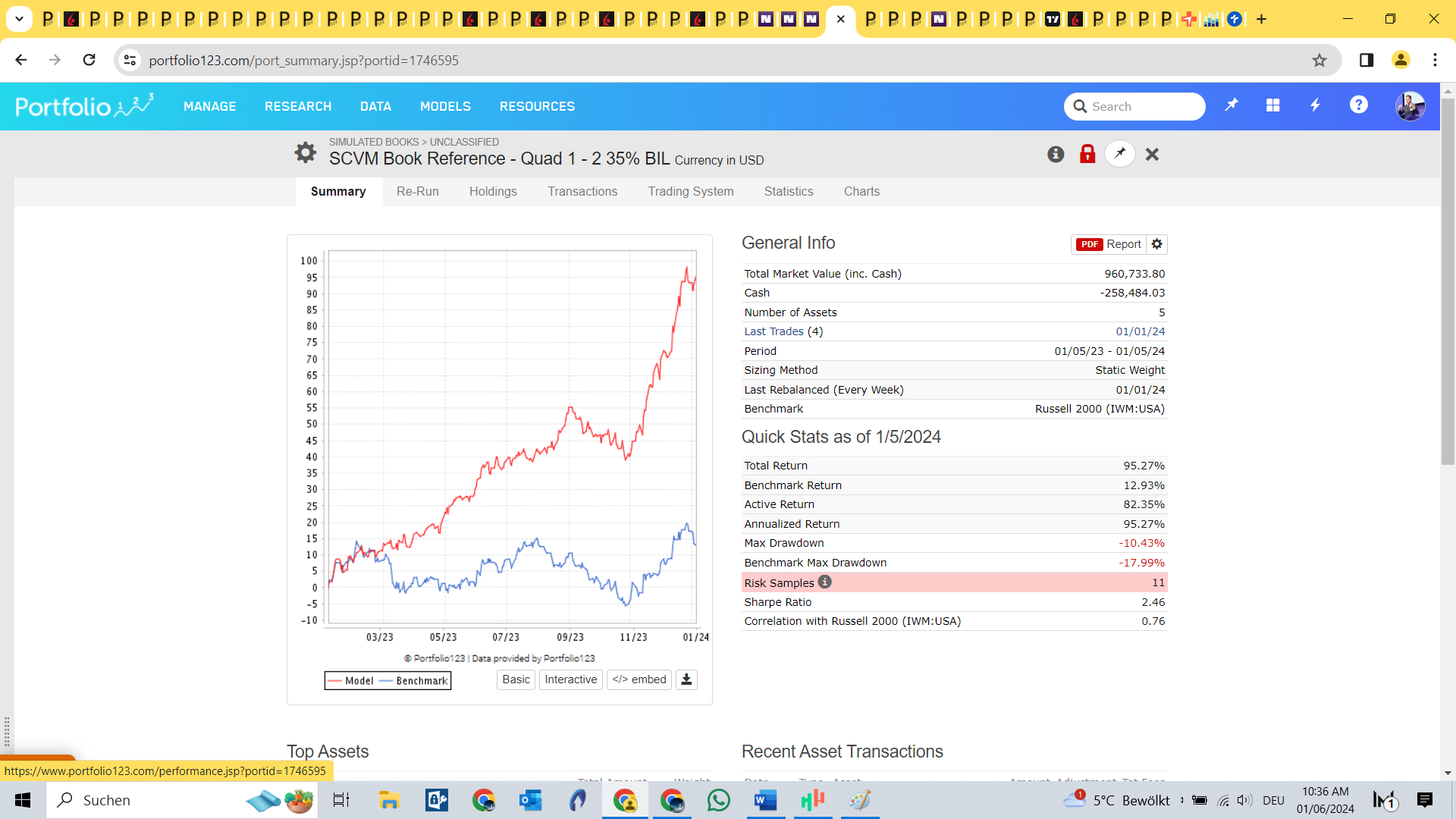Download the chart image
Viewport: 1456px width, 819px height.
click(686, 679)
